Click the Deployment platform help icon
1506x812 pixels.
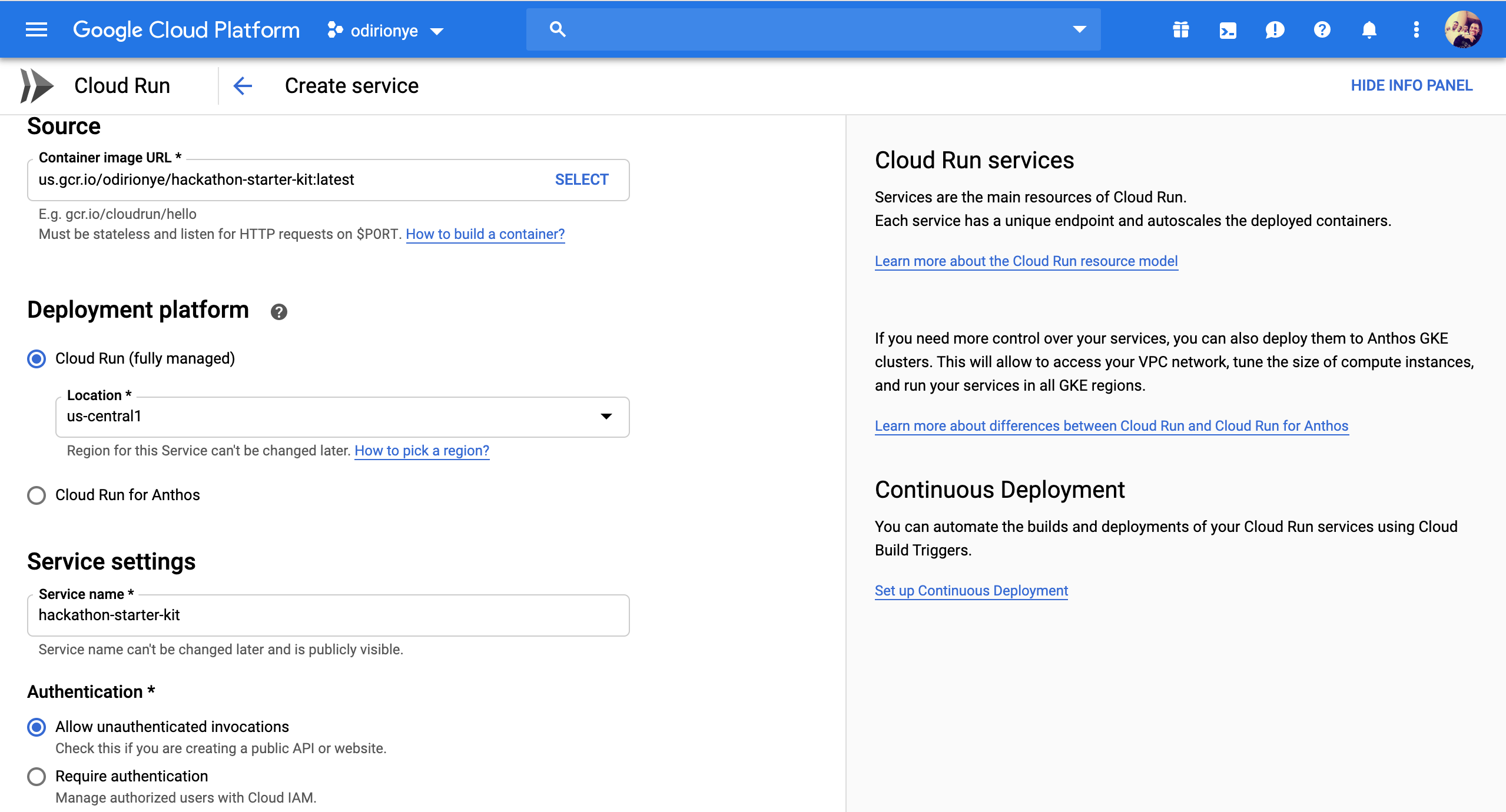(278, 312)
